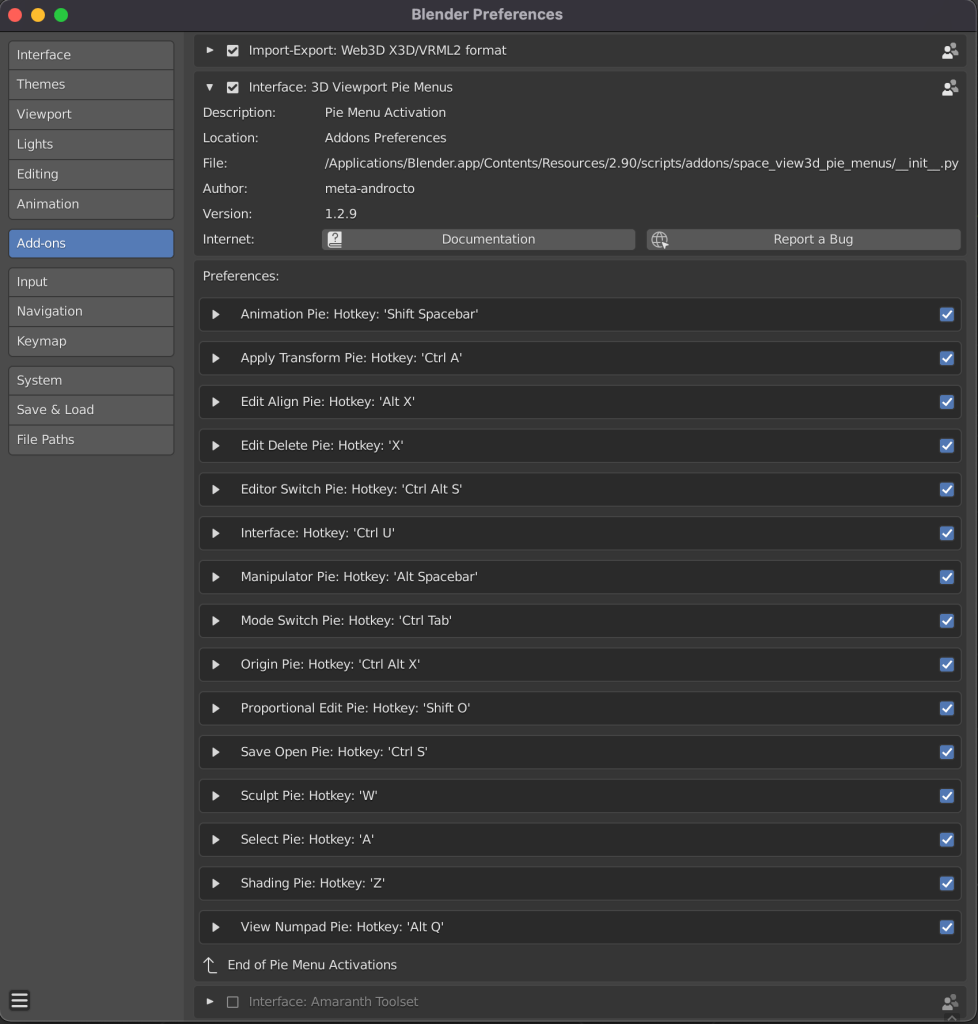This screenshot has height=1024, width=978.
Task: Select the Save & Load preferences category
Action: (90, 409)
